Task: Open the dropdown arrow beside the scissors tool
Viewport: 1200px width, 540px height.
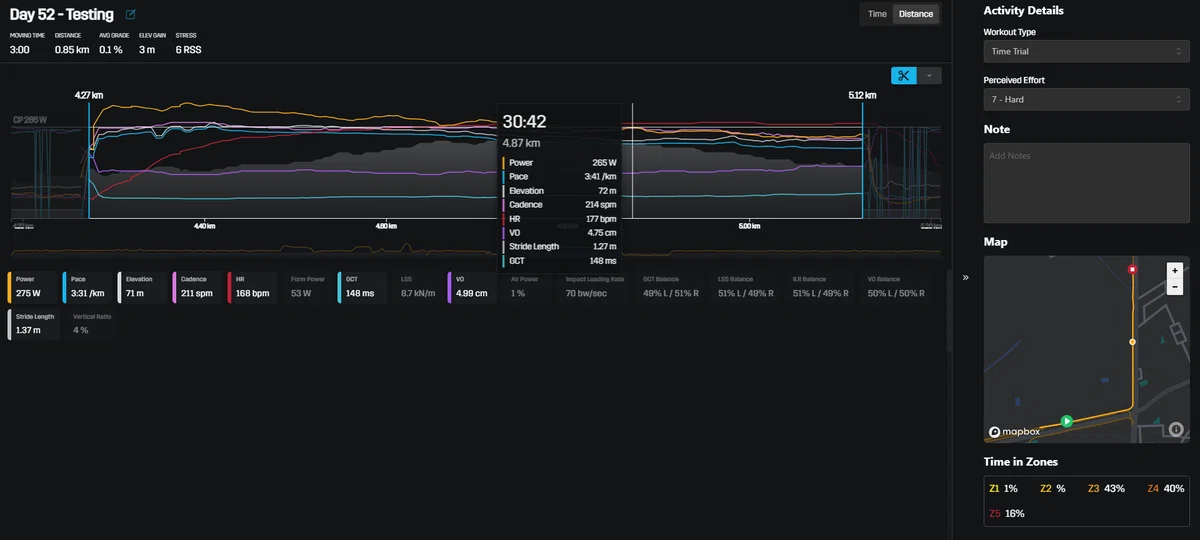Action: (929, 76)
